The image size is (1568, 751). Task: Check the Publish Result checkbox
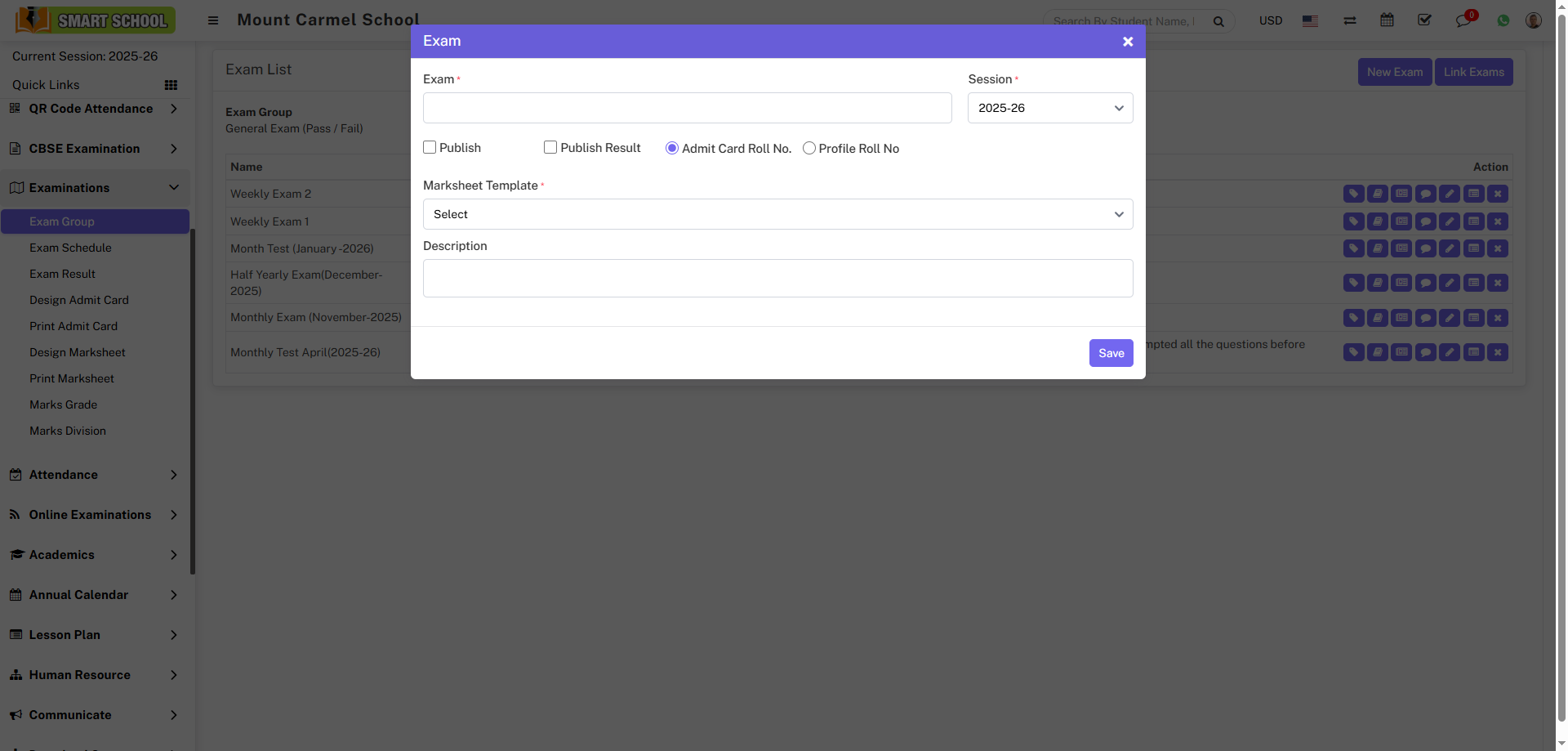pyautogui.click(x=550, y=147)
